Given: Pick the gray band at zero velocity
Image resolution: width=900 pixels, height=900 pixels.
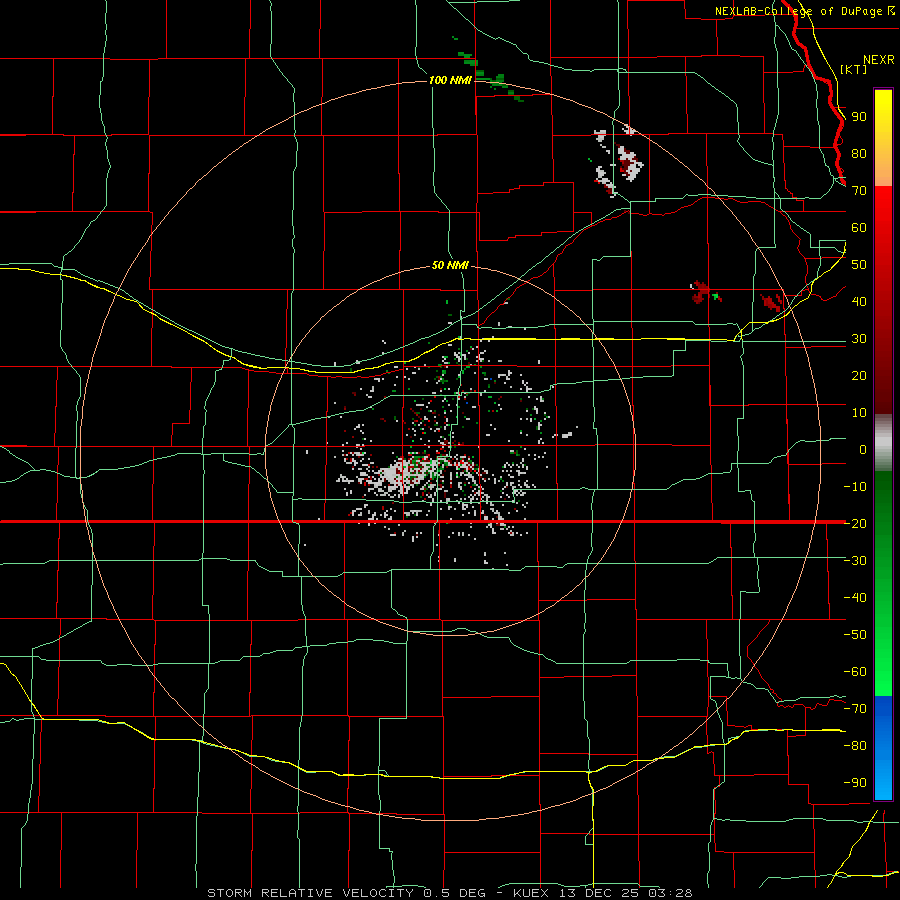Looking at the screenshot, I should [883, 443].
